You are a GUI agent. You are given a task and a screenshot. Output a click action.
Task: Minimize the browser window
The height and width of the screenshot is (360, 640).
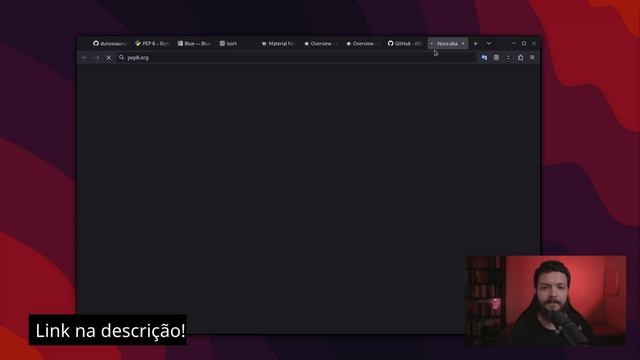coord(514,43)
